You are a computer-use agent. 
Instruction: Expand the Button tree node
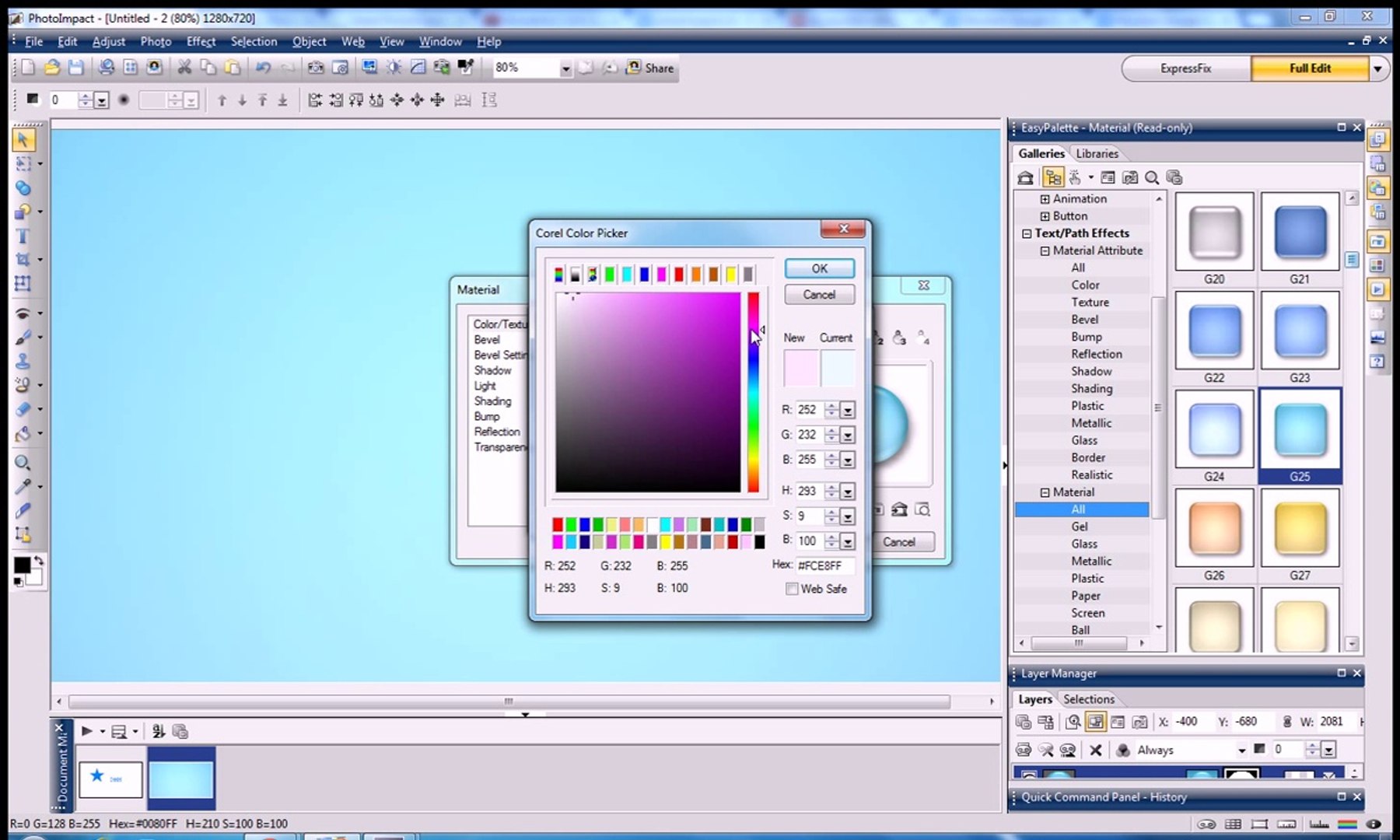pos(1045,217)
